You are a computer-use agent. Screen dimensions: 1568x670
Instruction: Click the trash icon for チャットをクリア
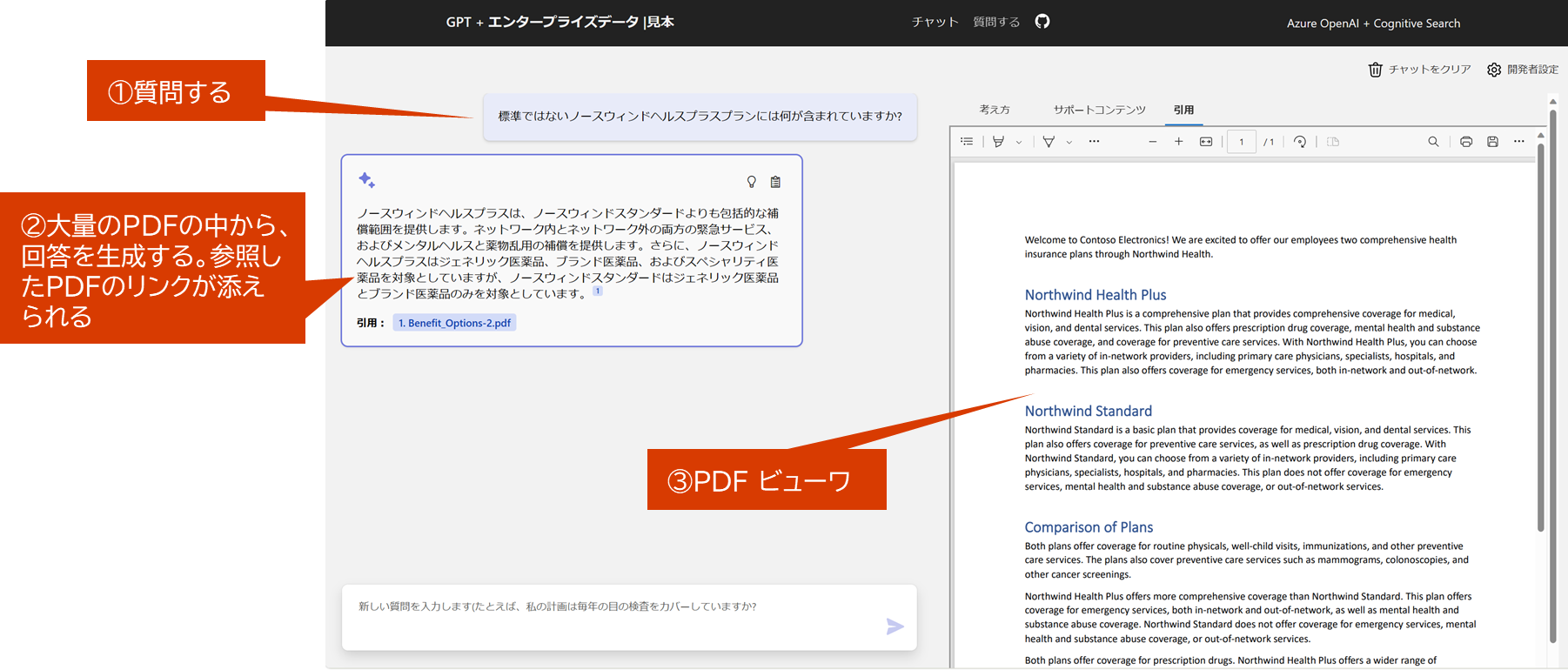pyautogui.click(x=1375, y=70)
